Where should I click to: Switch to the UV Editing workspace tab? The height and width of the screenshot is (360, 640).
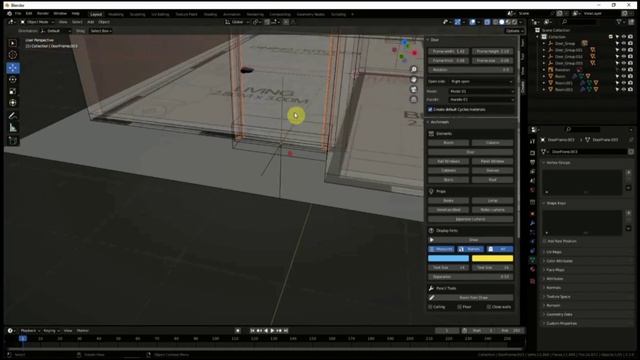[160, 14]
